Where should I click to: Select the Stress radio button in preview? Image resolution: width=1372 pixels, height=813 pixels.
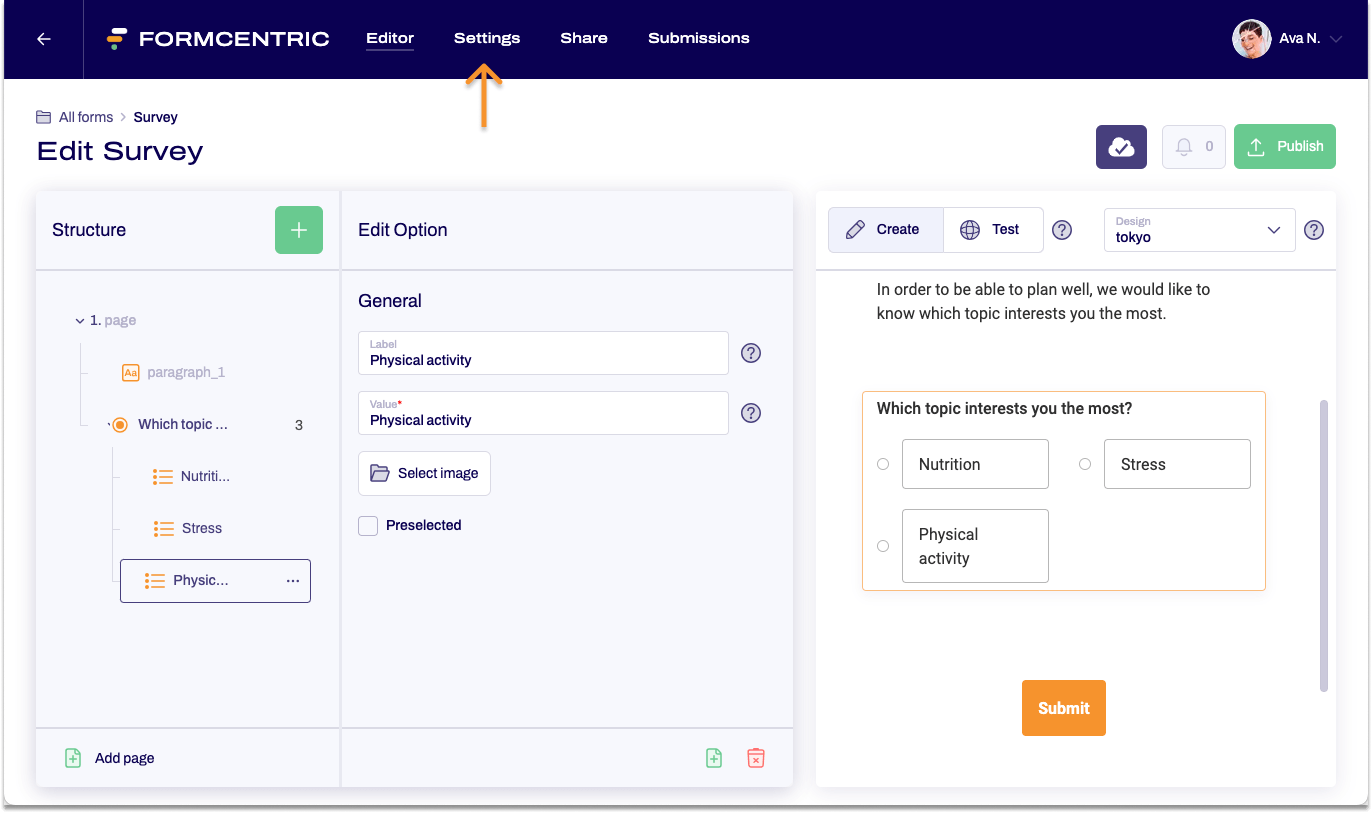click(1085, 464)
